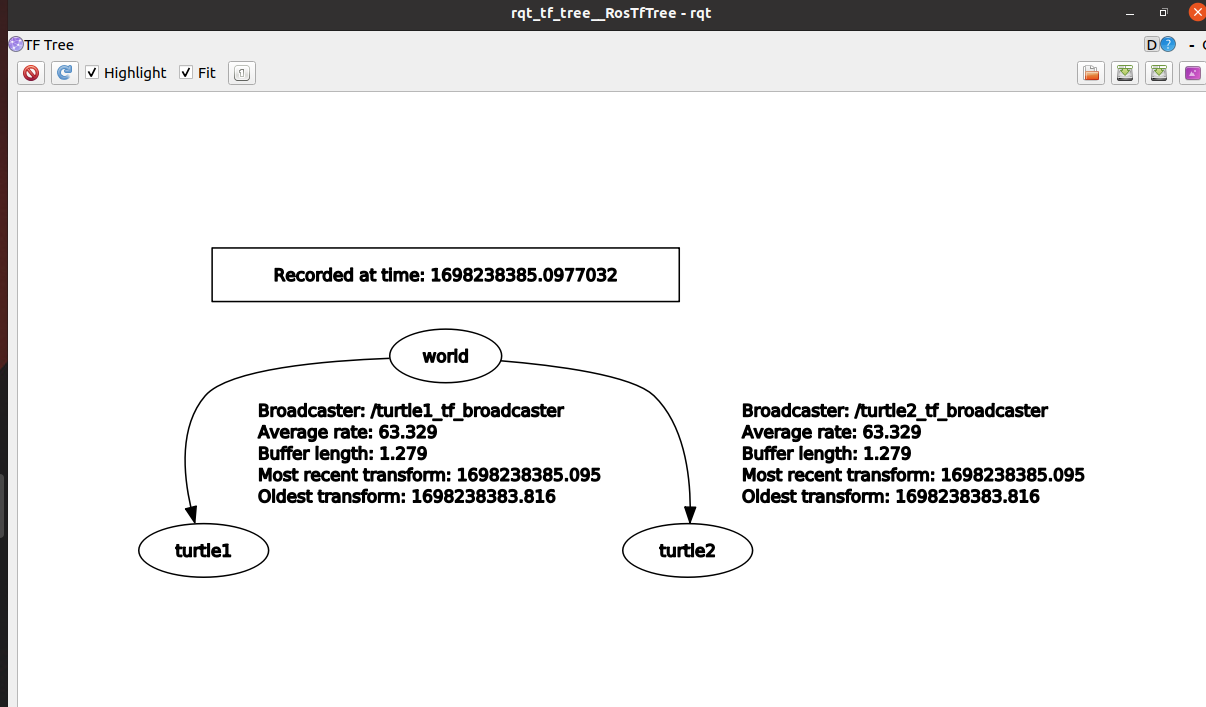Click Oldest transform under turtle2 broadcaster
Viewport: 1206px width, 707px height.
coord(891,496)
